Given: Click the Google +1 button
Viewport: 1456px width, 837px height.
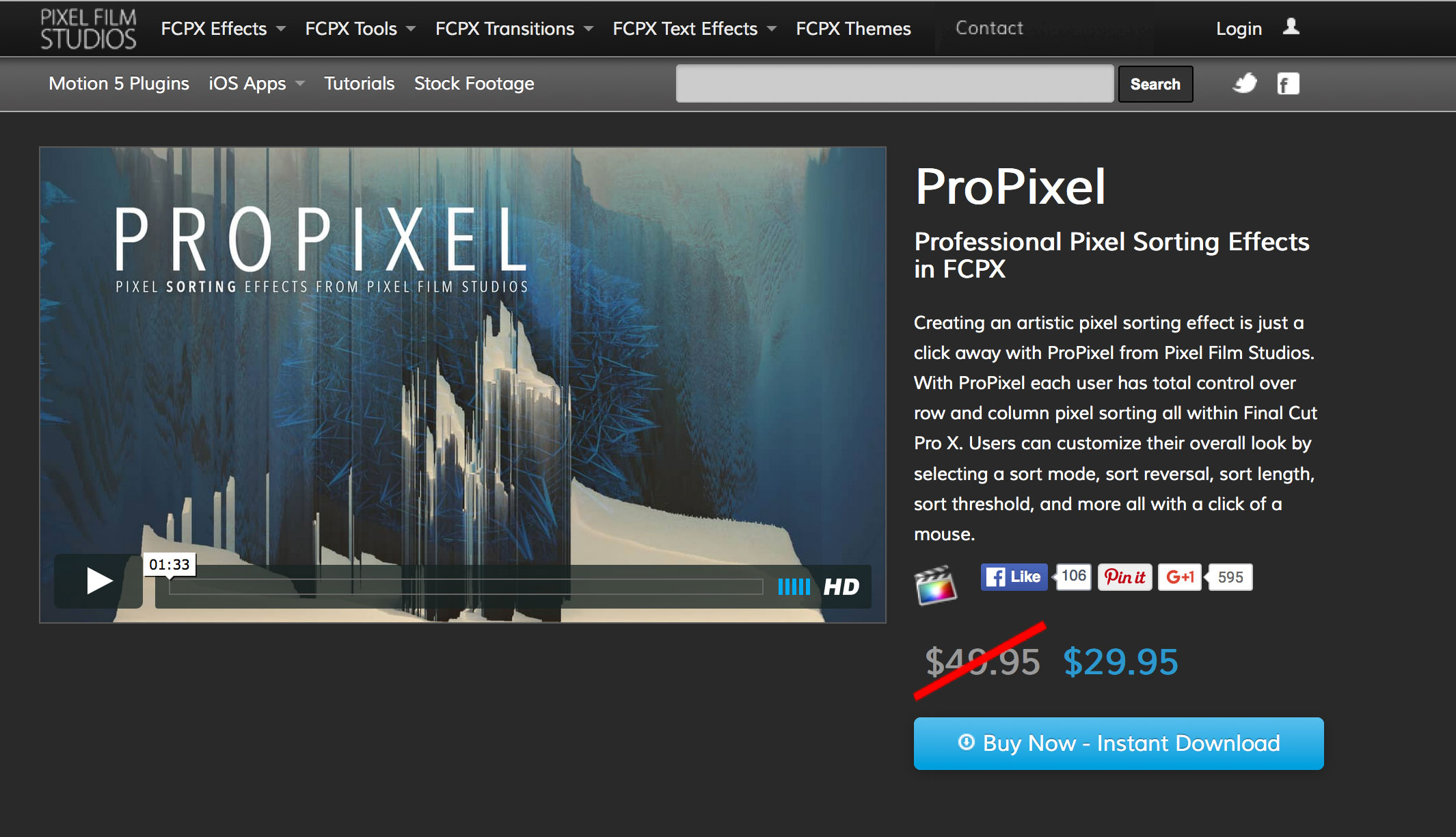Looking at the screenshot, I should 1180,577.
